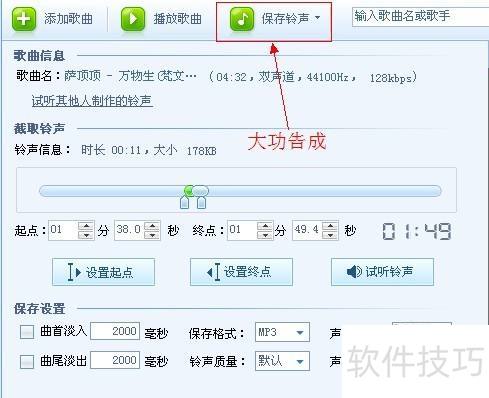Increase end point minutes with up arrow

point(265,226)
